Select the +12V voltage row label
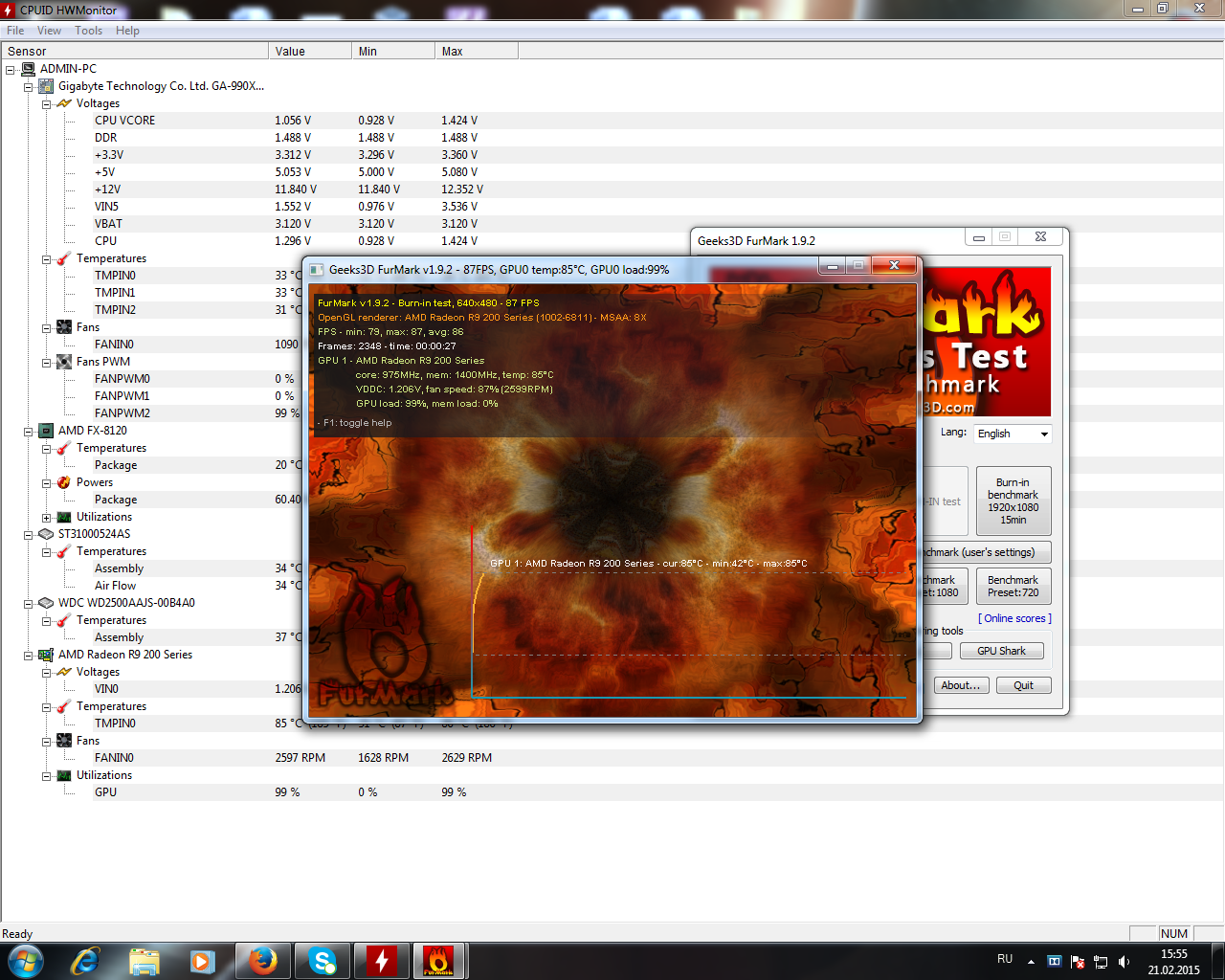 coord(107,189)
